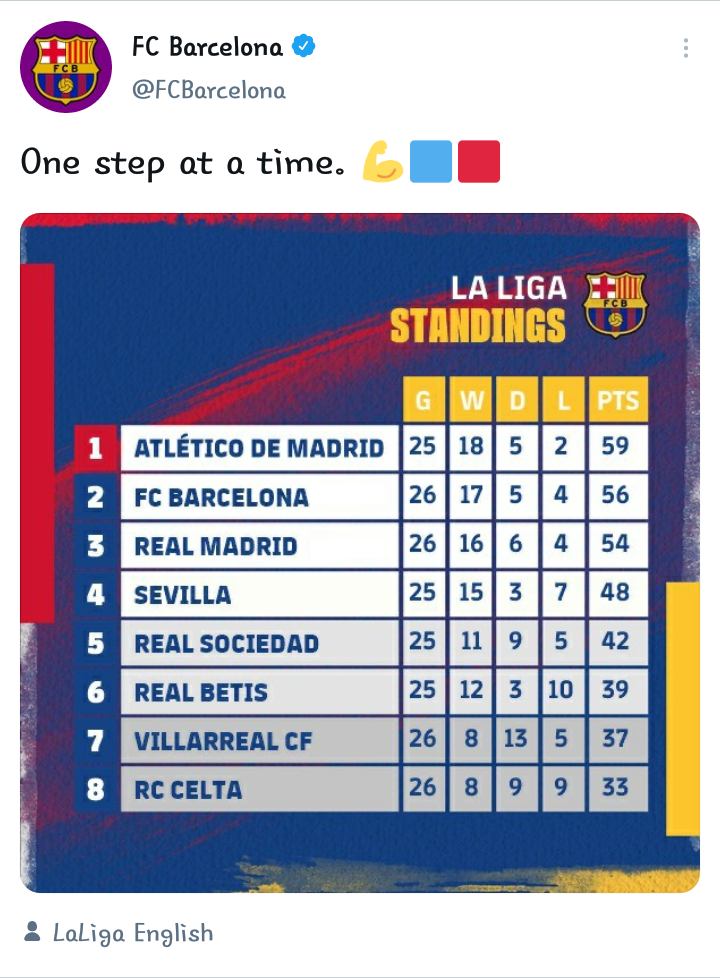The width and height of the screenshot is (720, 978).
Task: Click the PTS column header
Action: pyautogui.click(x=618, y=399)
